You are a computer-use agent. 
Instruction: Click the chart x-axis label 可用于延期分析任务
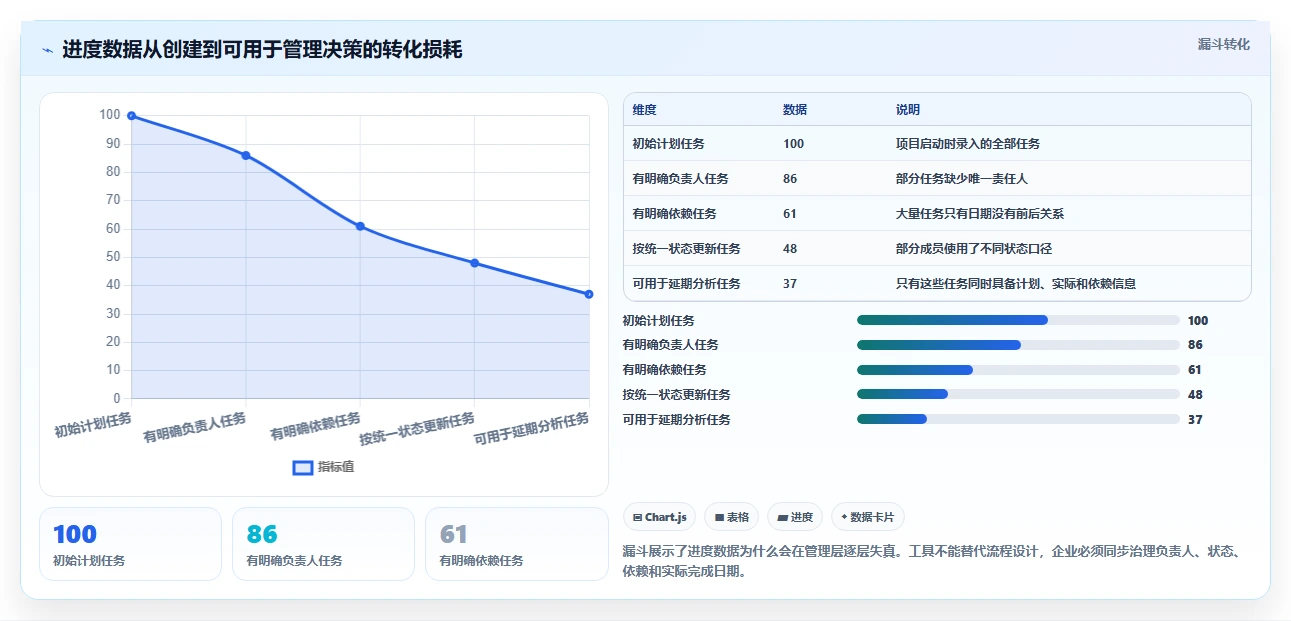532,430
